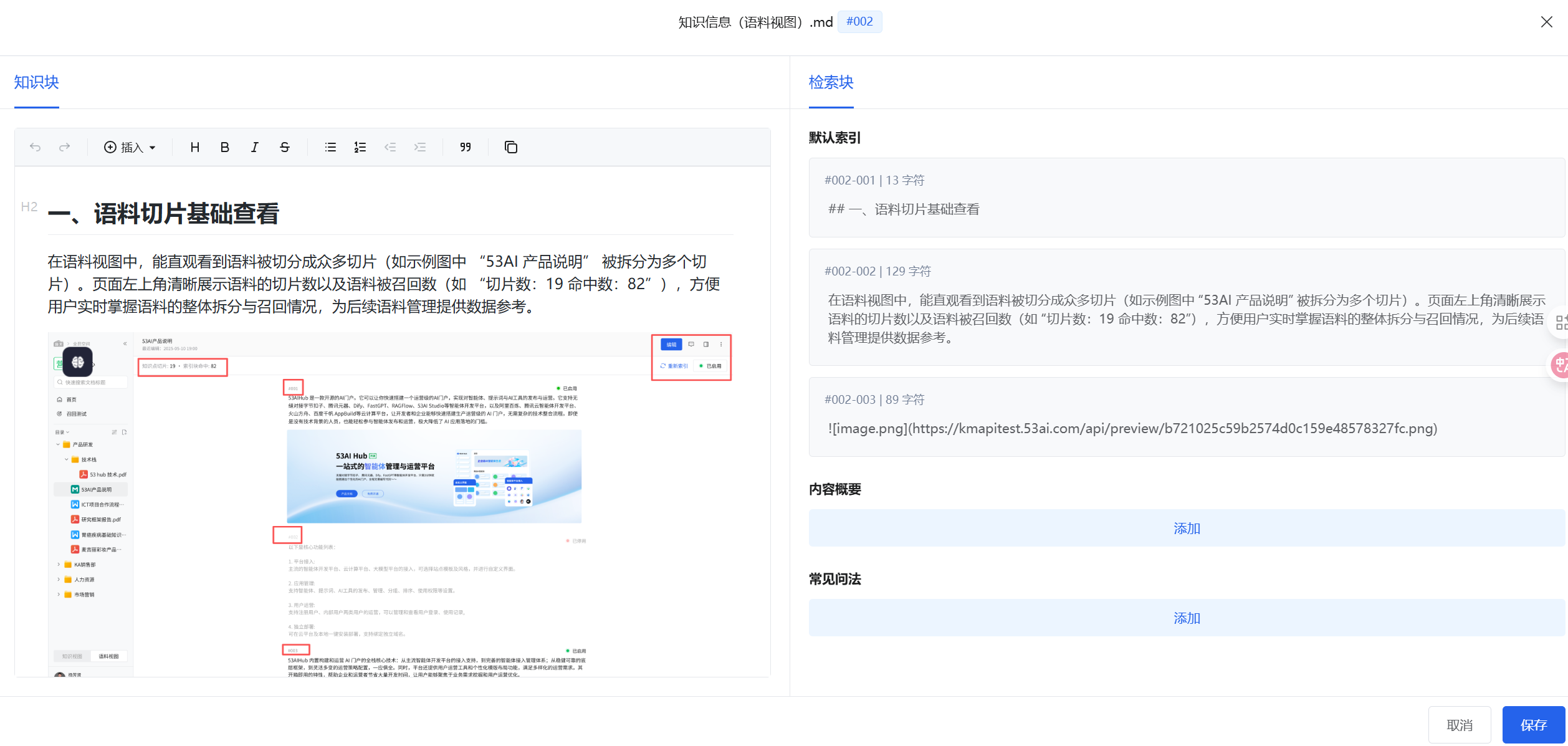Insert a numbered list
Screen dimensions: 1568x746
tap(360, 147)
